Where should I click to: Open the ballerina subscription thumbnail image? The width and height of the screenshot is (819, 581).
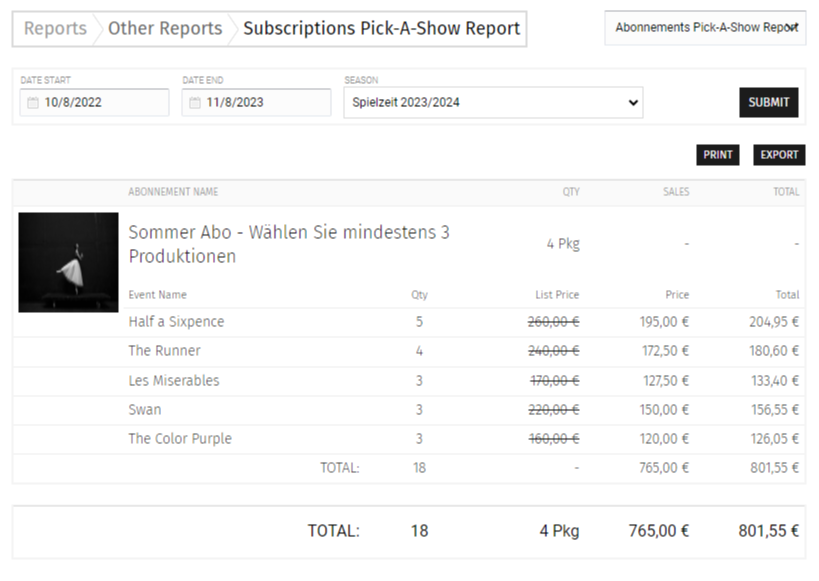coord(68,262)
